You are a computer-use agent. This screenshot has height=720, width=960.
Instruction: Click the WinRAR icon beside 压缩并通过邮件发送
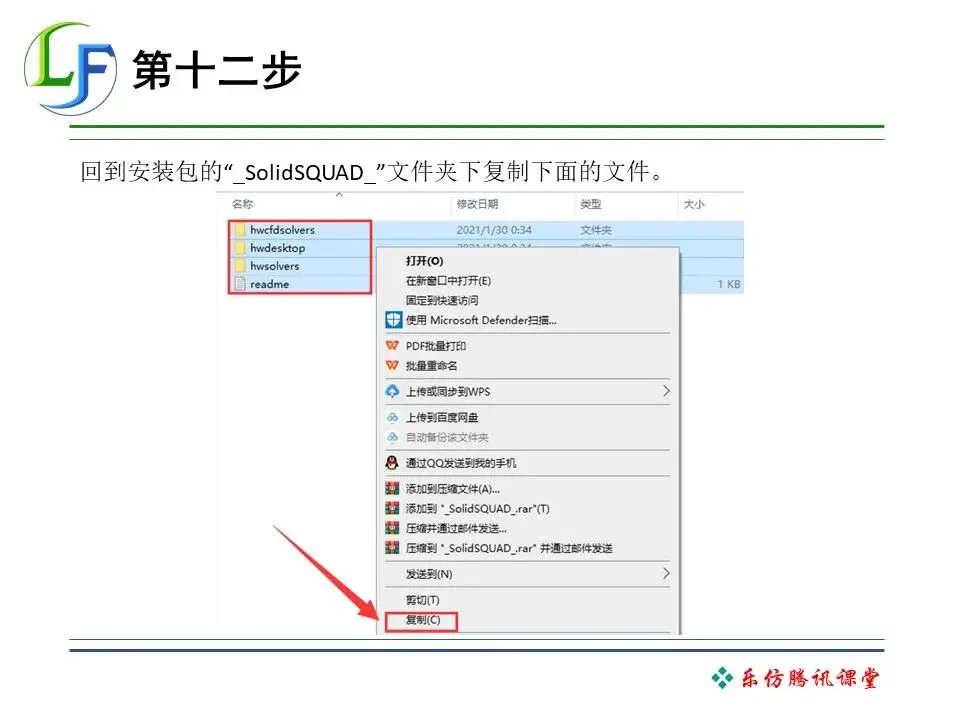392,528
